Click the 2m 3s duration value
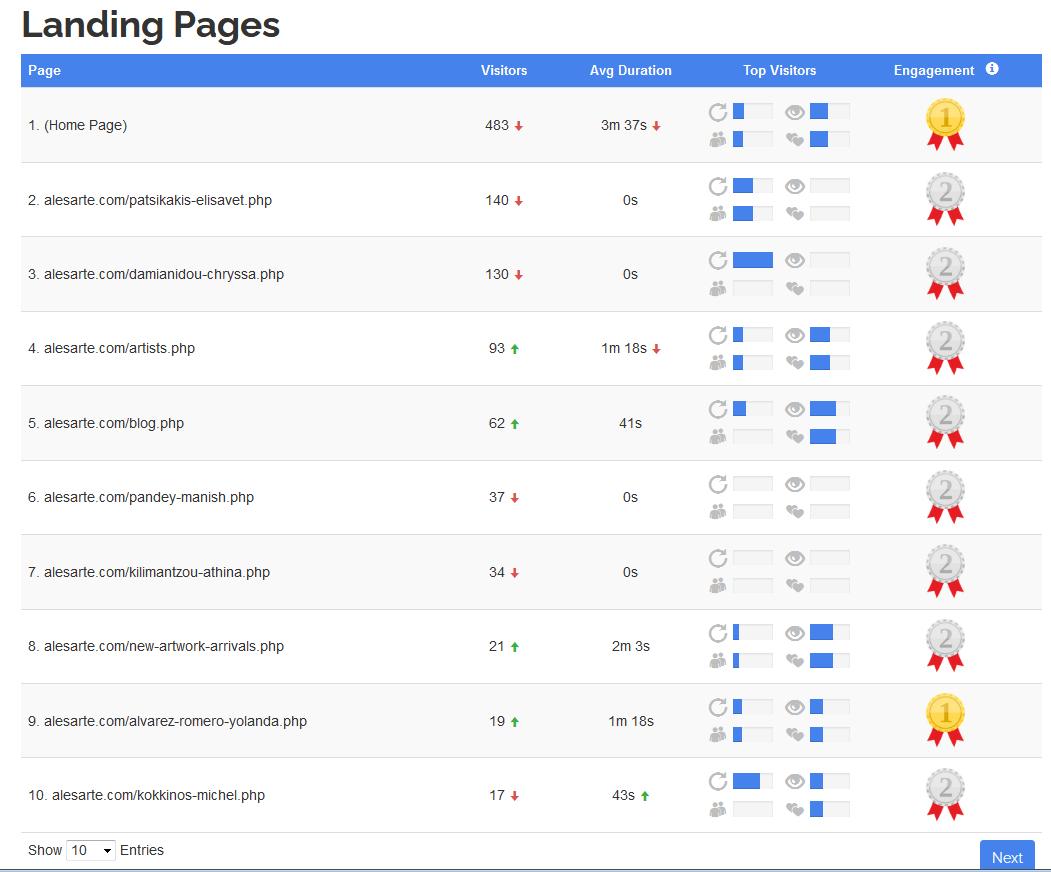This screenshot has height=872, width=1051. click(x=631, y=646)
